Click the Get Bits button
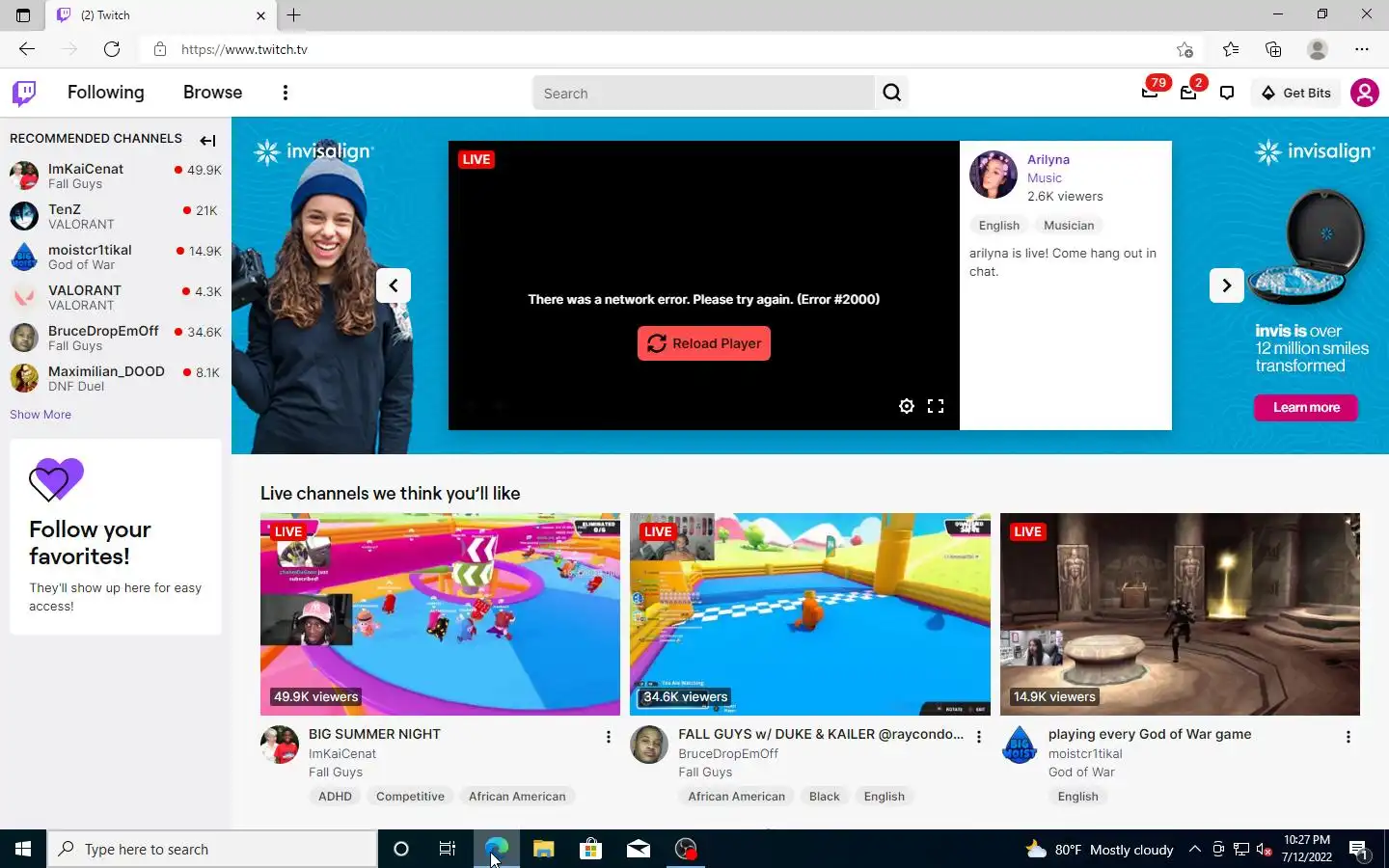The height and width of the screenshot is (868, 1389). [1296, 93]
